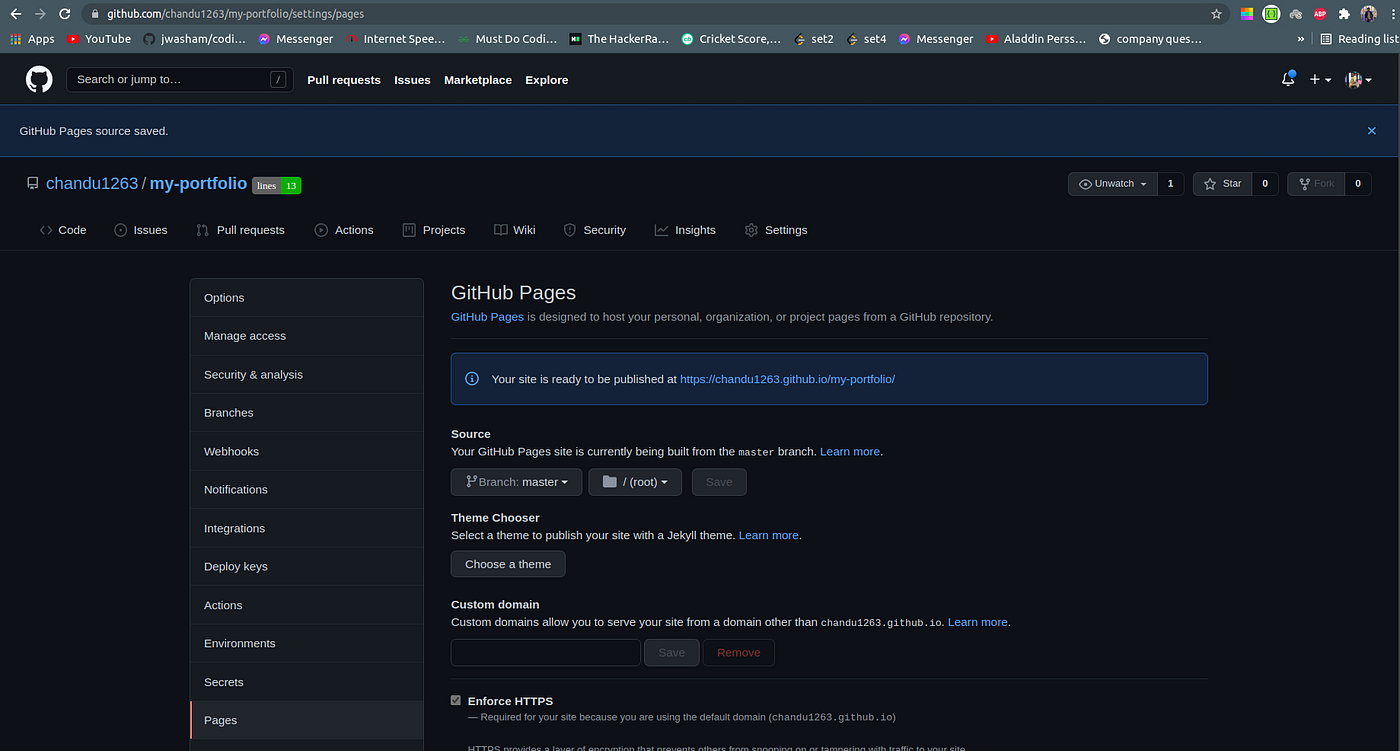Go back with browser back arrow
The image size is (1400, 751).
(x=16, y=14)
